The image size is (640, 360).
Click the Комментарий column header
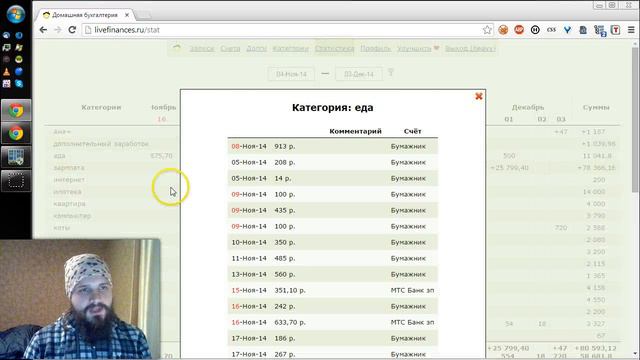coord(355,131)
